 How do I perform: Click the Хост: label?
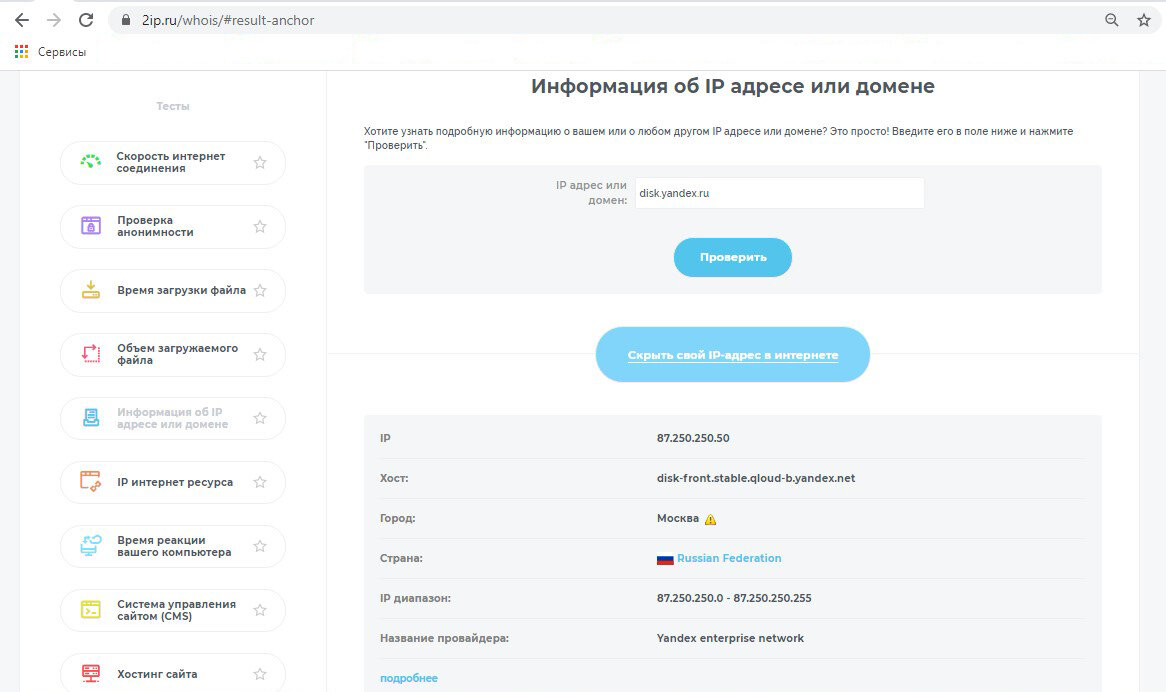tap(394, 478)
